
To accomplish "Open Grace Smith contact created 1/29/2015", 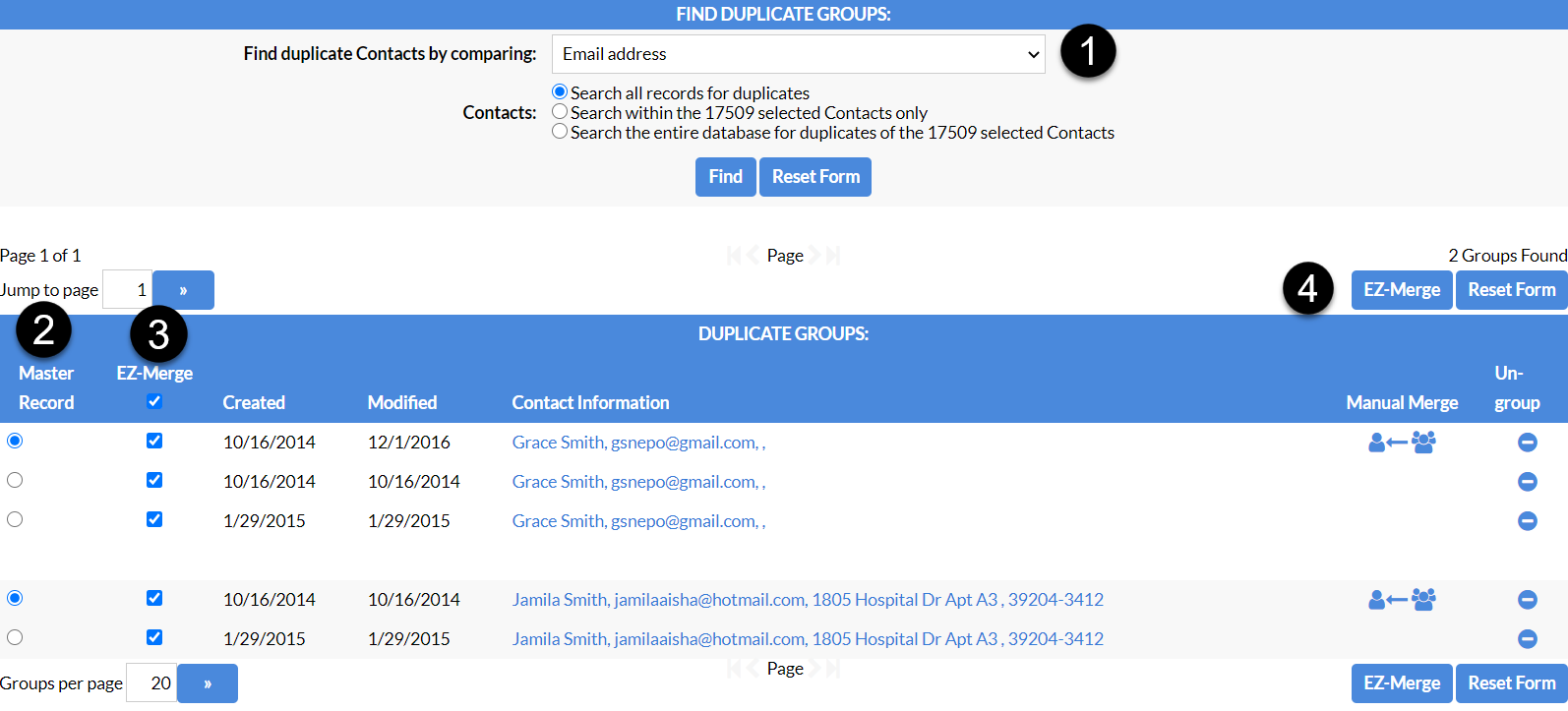I will 638,521.
